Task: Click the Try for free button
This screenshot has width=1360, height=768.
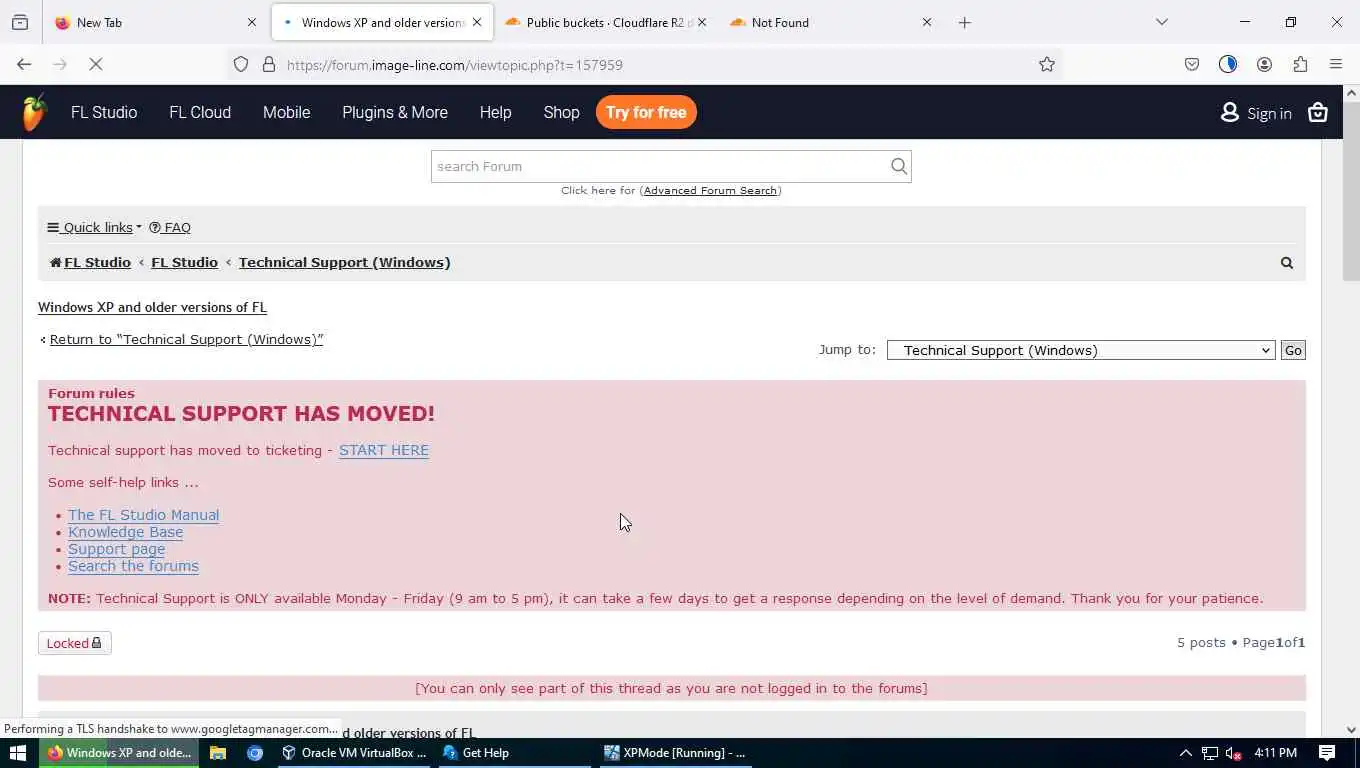Action: pos(646,112)
